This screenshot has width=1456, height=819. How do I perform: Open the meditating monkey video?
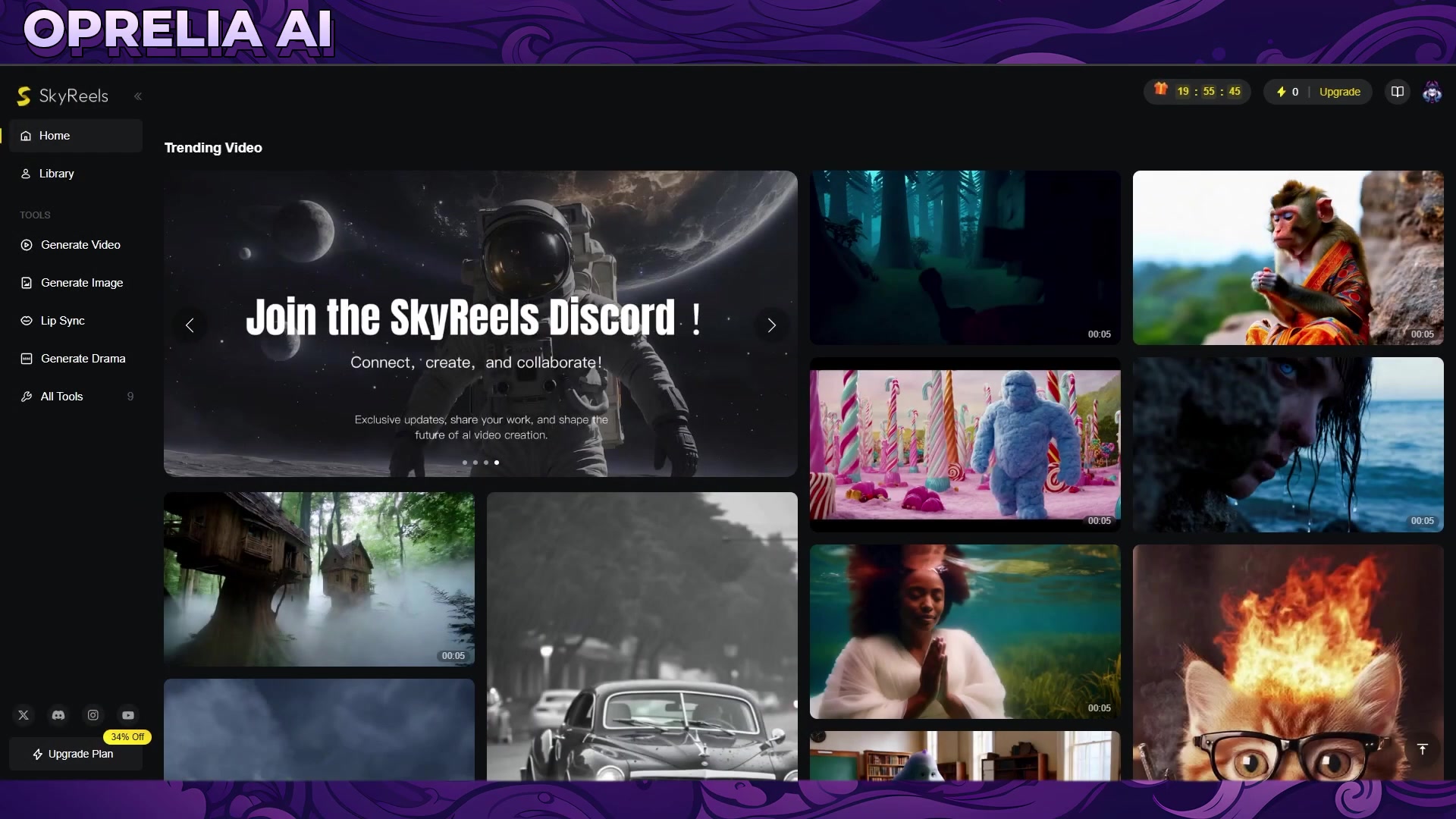[x=1288, y=258]
